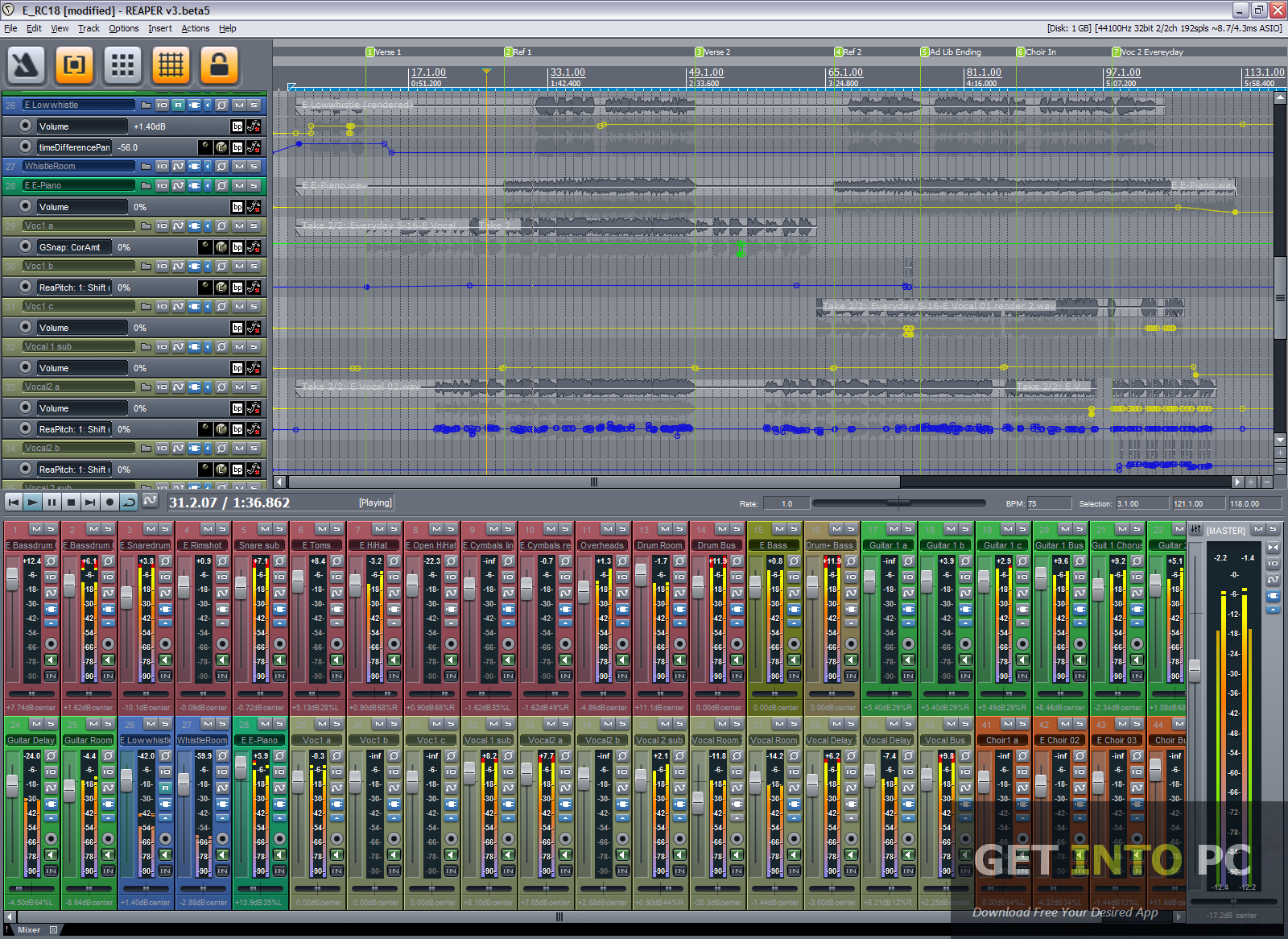The width and height of the screenshot is (1288, 939).
Task: Click the bp button on timeDifferencePan envelope
Action: click(237, 147)
